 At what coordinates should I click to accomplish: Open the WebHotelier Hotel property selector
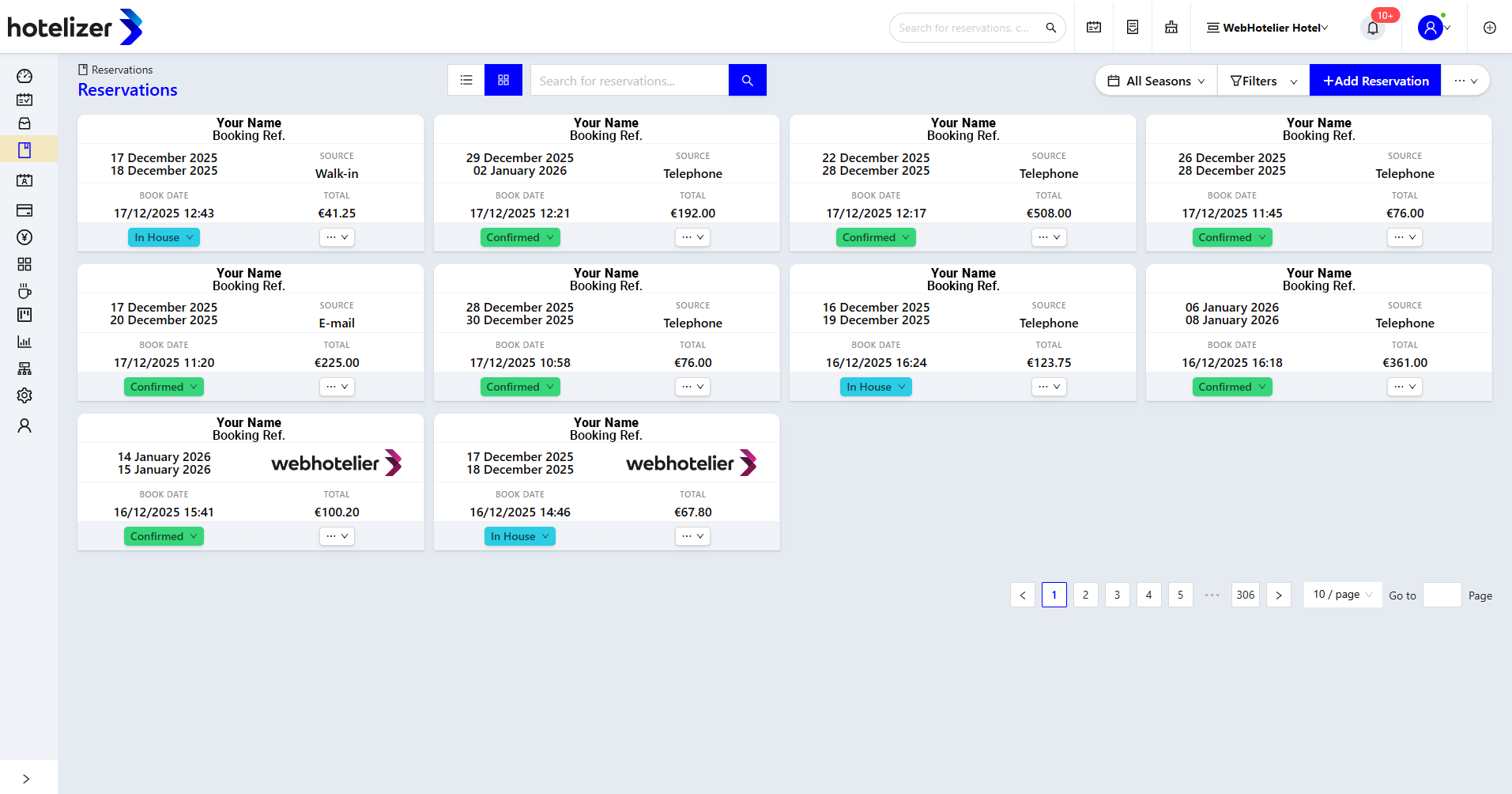point(1268,28)
